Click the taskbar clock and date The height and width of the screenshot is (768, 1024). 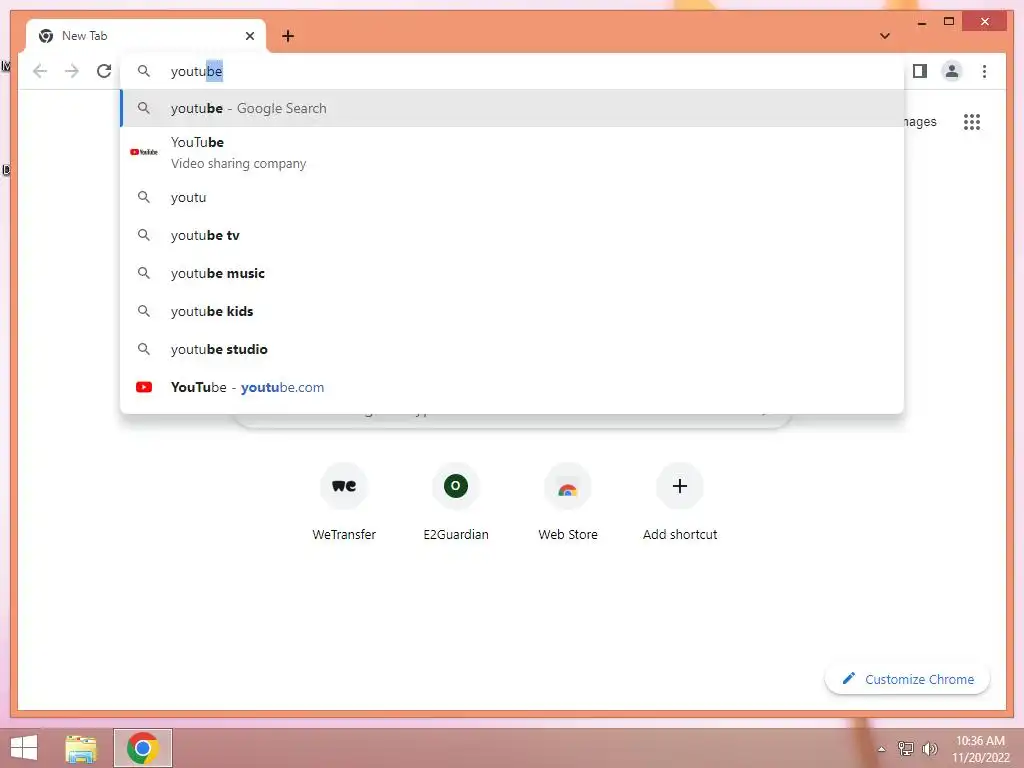980,749
